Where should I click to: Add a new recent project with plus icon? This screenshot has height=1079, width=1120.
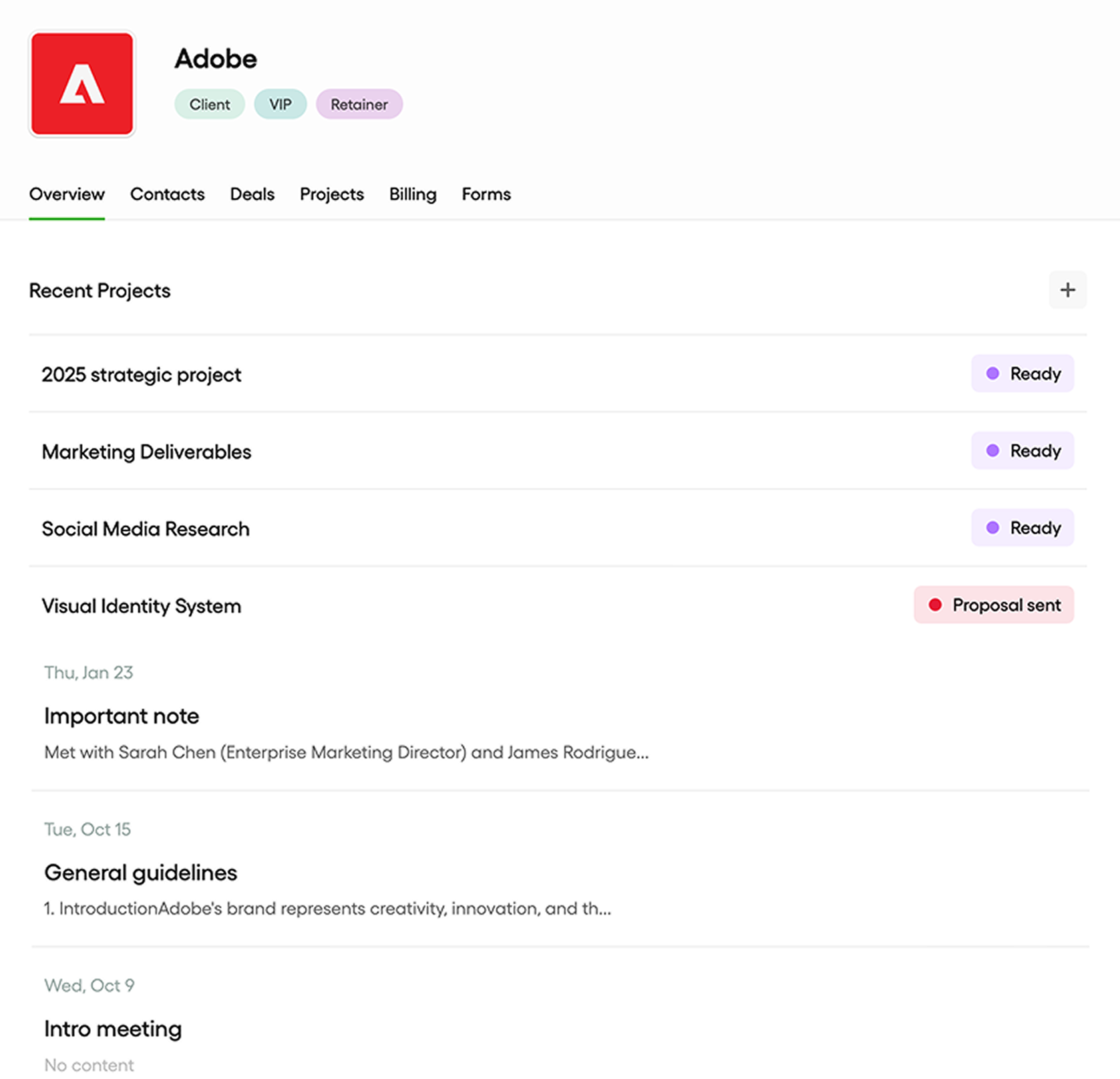tap(1067, 290)
